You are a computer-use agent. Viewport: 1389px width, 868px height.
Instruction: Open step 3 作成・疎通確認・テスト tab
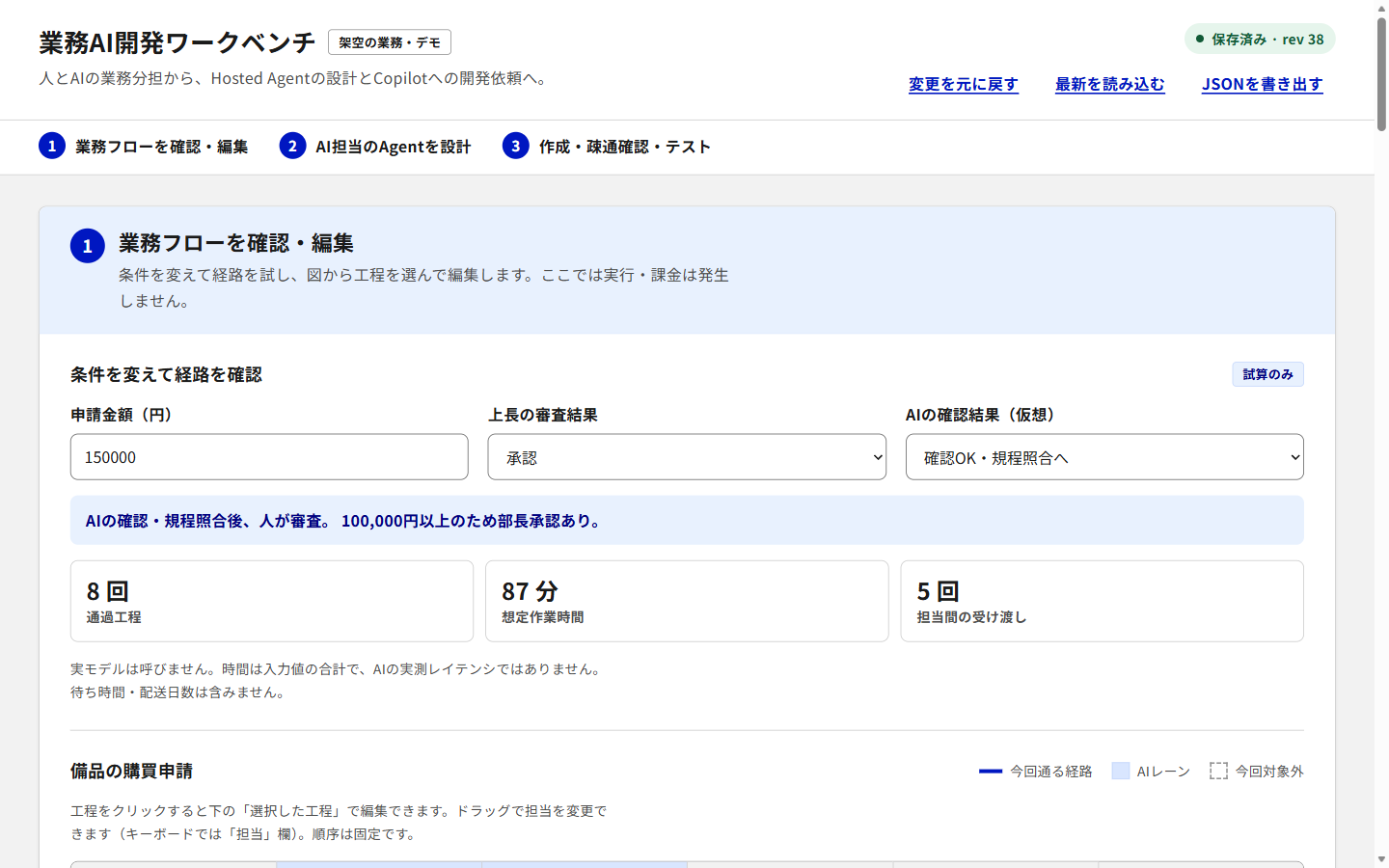(x=607, y=147)
